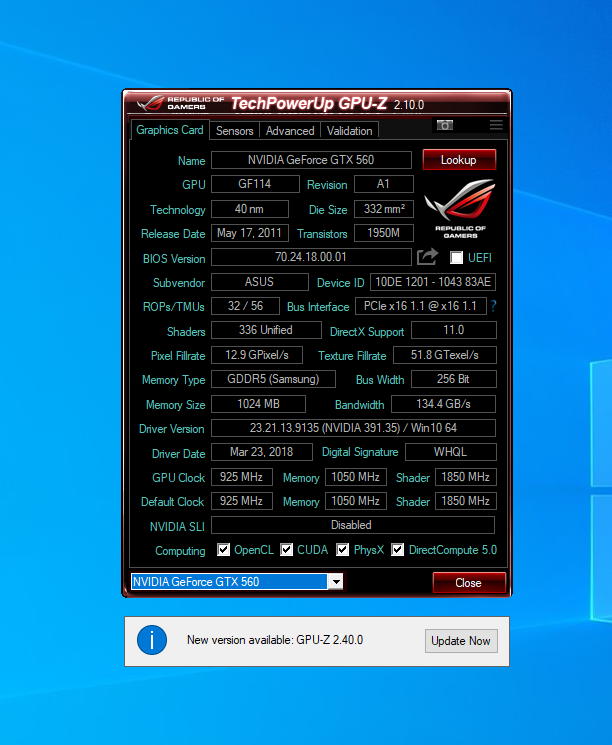
Task: Click the ROG logo in title bar
Action: pos(181,103)
